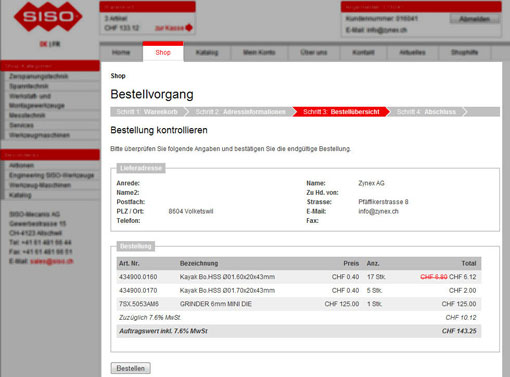Click the quantity 5 Stk.
The image size is (510, 377).
click(x=374, y=291)
